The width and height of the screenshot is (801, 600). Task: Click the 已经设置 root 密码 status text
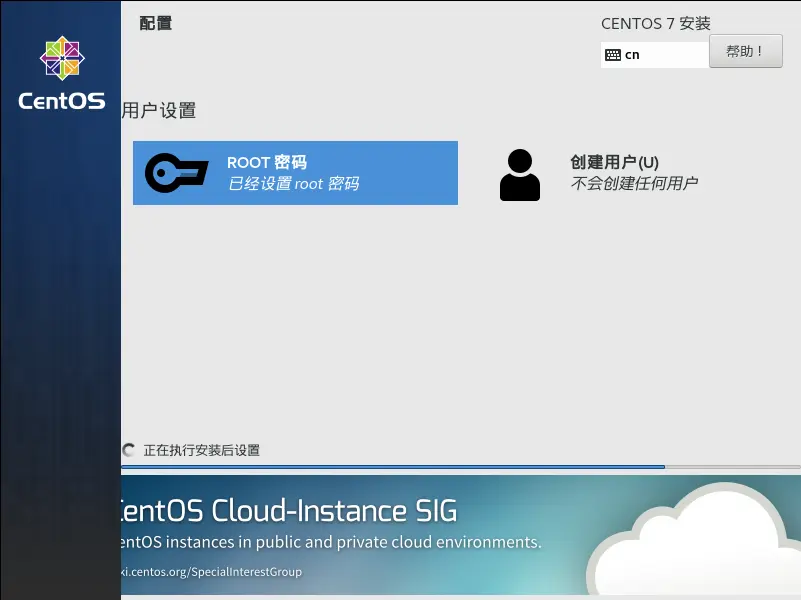pyautogui.click(x=293, y=183)
